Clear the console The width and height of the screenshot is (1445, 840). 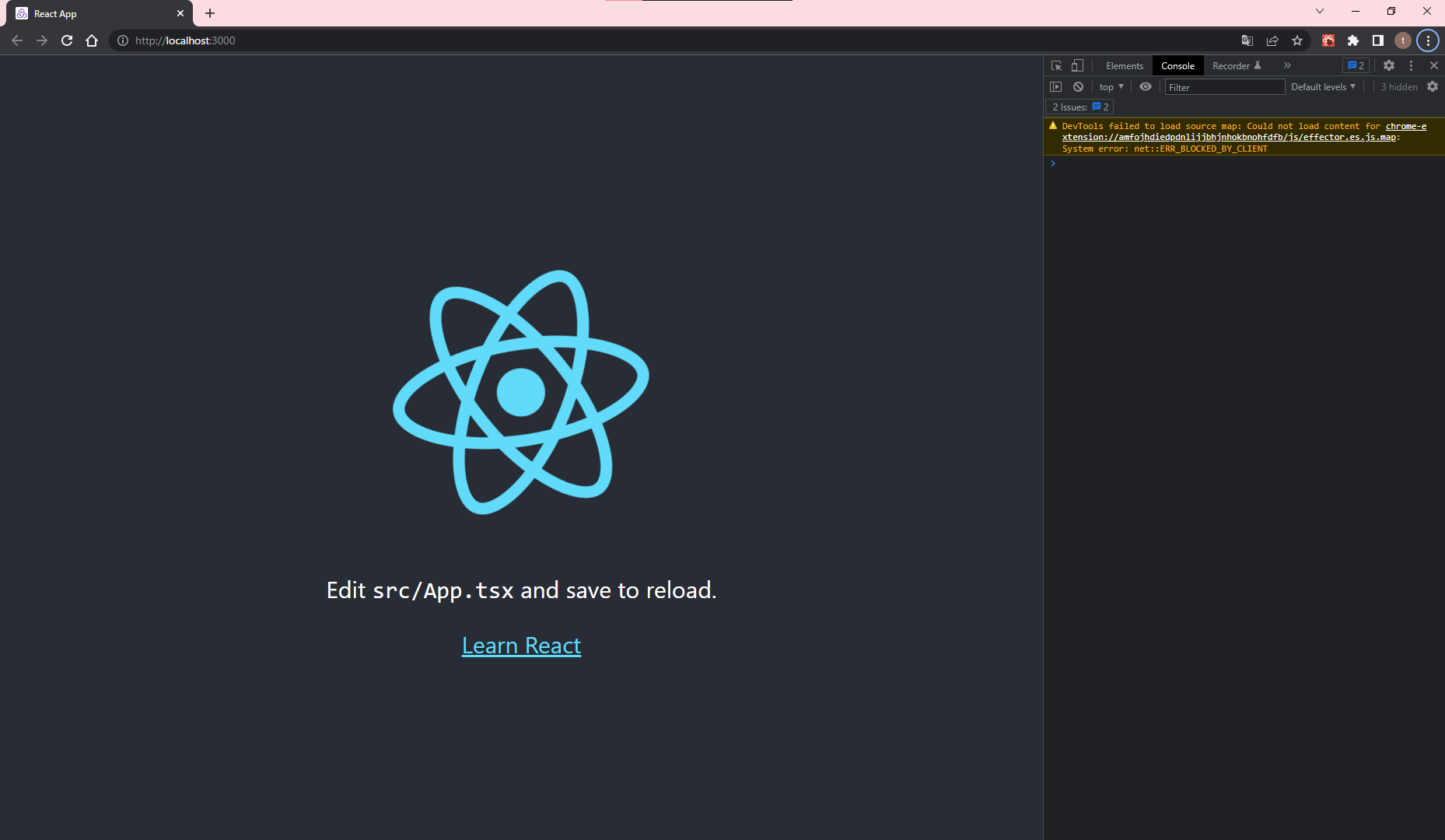(x=1078, y=87)
